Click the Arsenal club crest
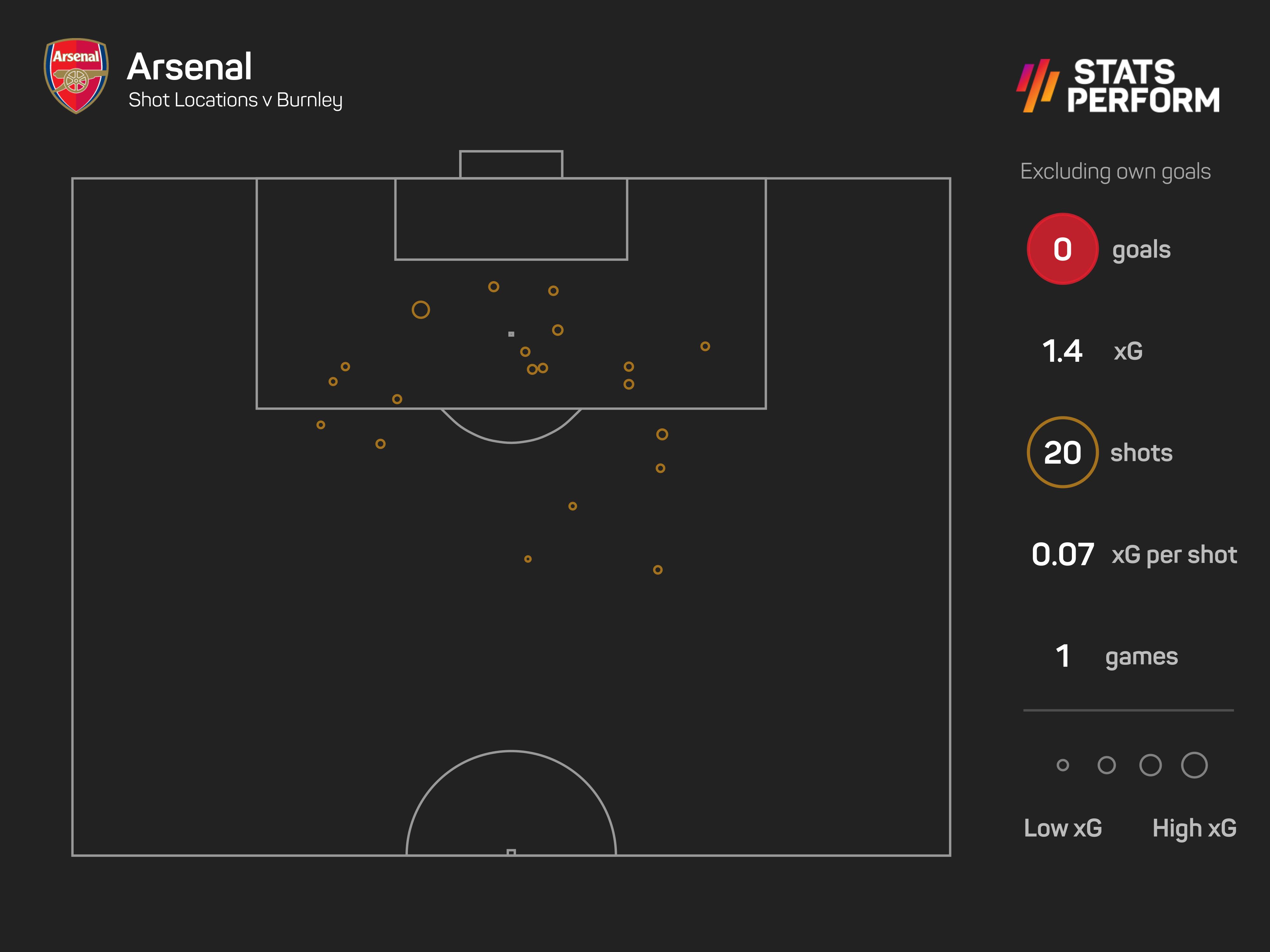This screenshot has width=1270, height=952. 77,75
